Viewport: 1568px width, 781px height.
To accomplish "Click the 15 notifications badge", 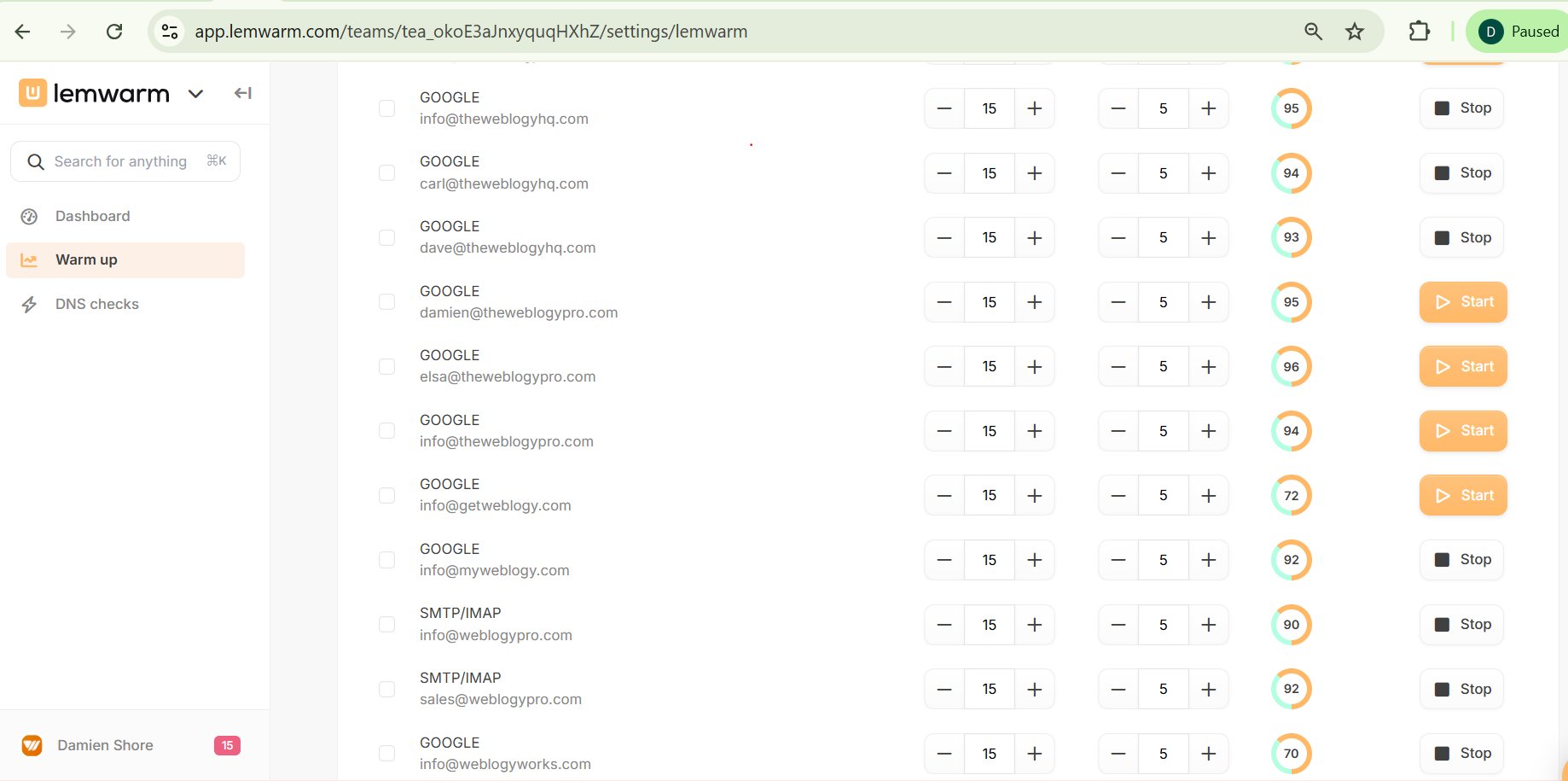I will point(227,745).
